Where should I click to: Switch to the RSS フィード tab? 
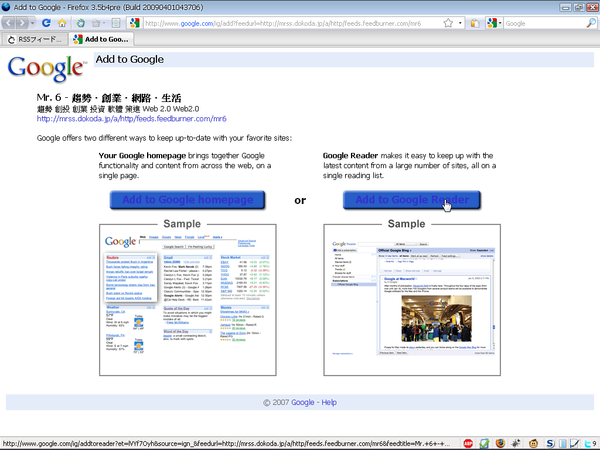(x=34, y=39)
